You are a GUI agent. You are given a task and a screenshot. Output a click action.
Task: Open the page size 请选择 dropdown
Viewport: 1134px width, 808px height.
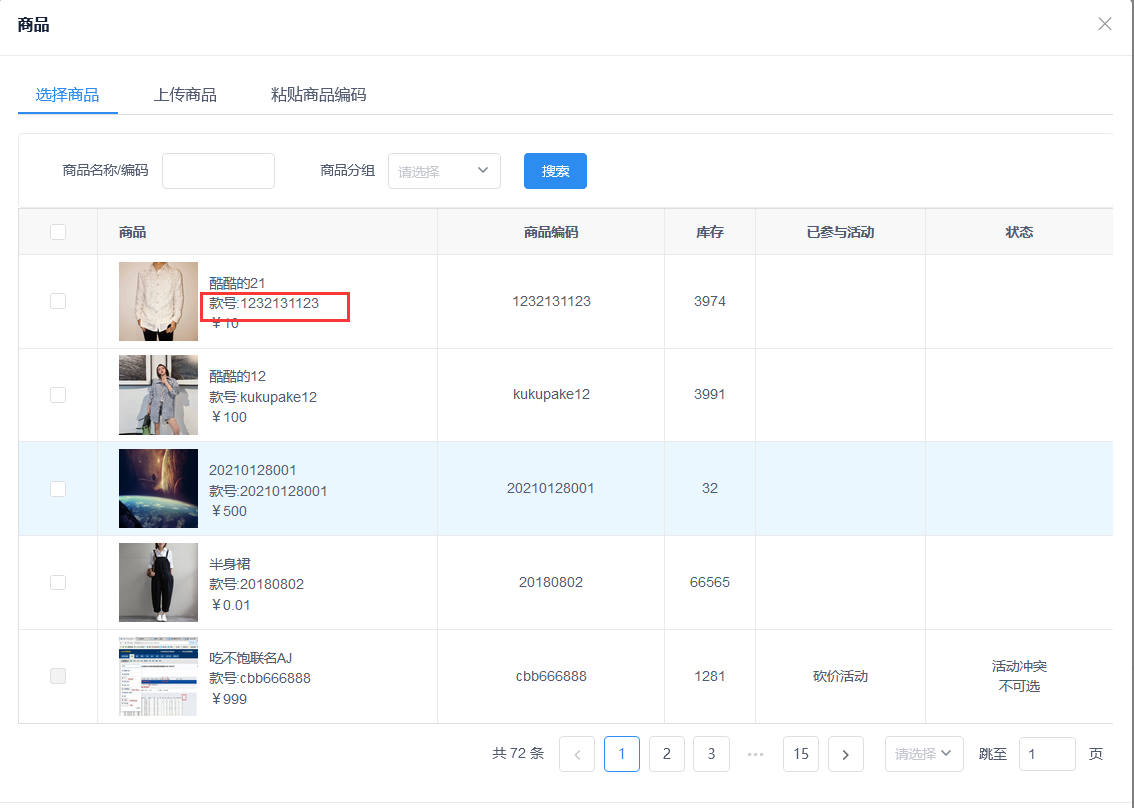[x=924, y=754]
